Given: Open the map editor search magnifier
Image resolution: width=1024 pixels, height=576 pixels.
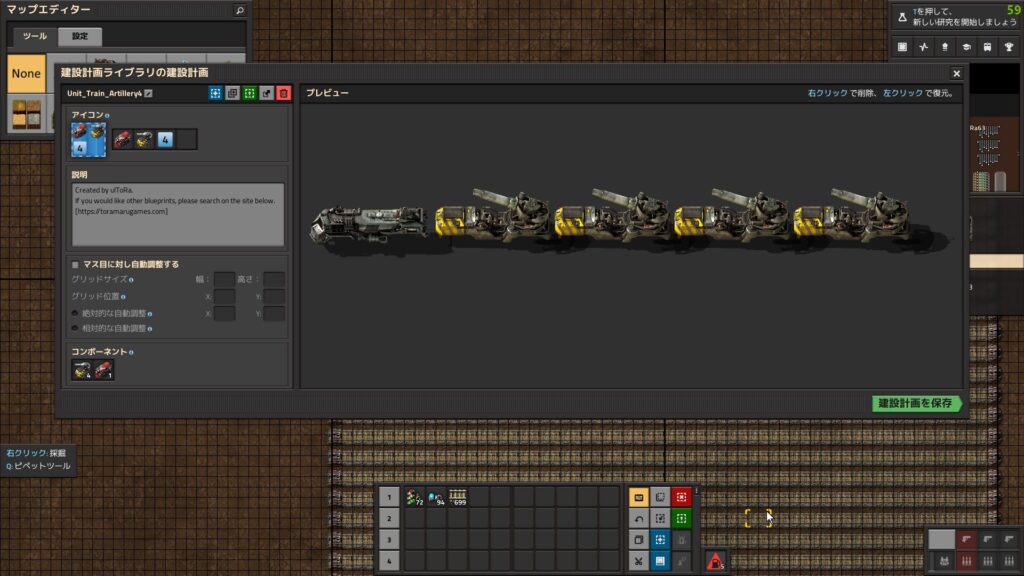Looking at the screenshot, I should [x=240, y=10].
